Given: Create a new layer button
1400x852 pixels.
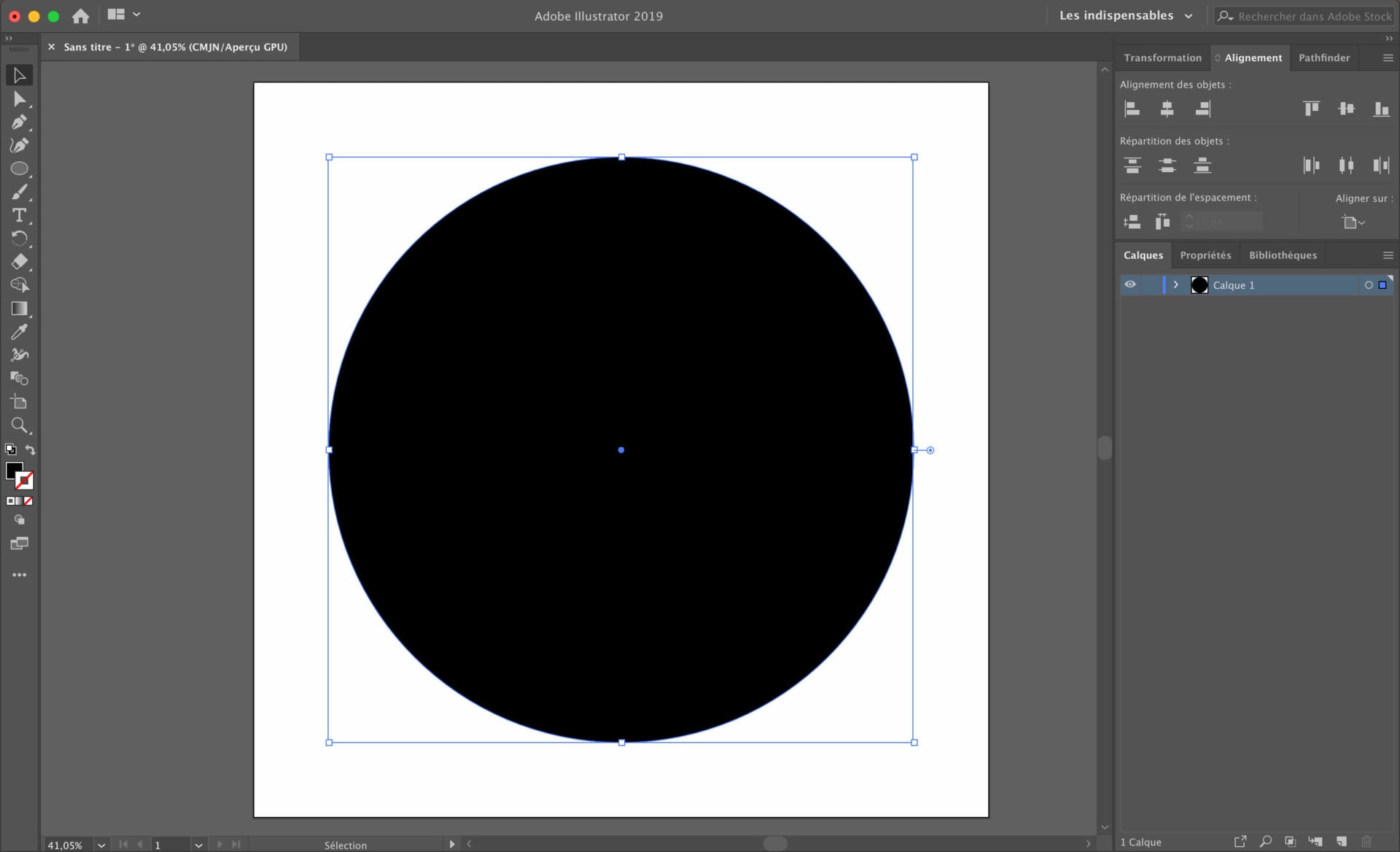Looking at the screenshot, I should (1341, 842).
